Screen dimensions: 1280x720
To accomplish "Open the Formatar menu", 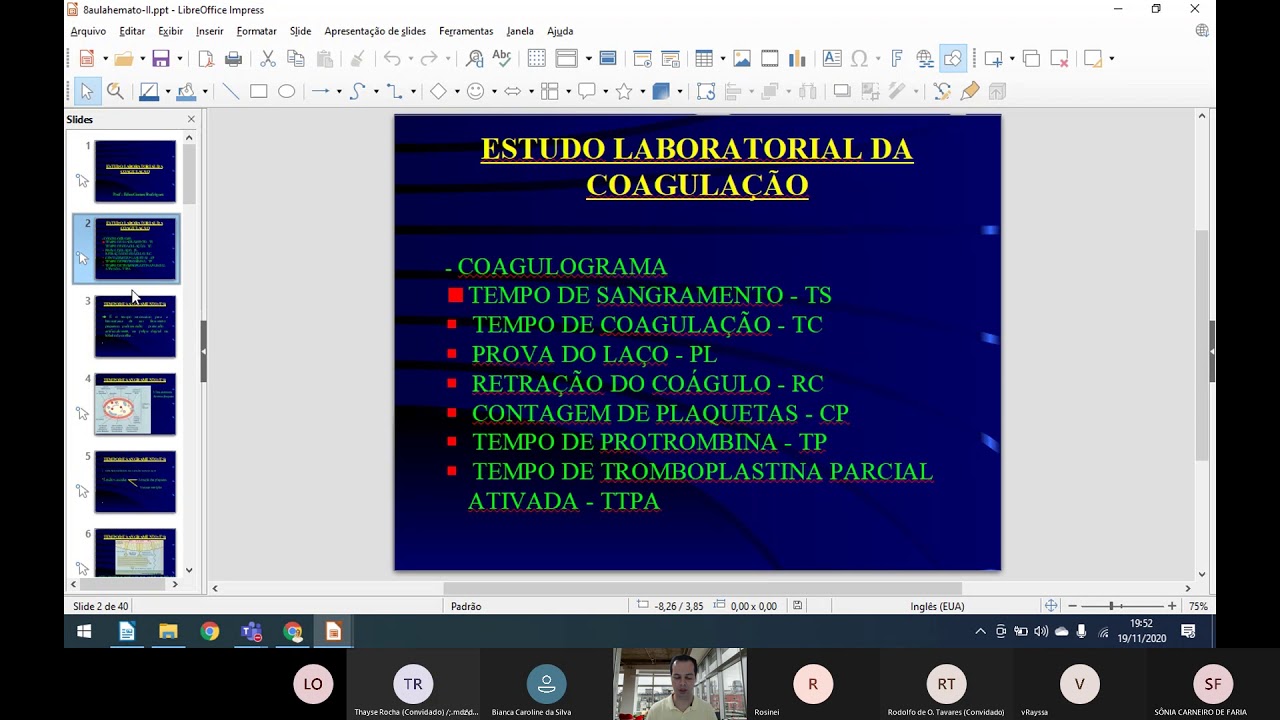I will (x=256, y=31).
